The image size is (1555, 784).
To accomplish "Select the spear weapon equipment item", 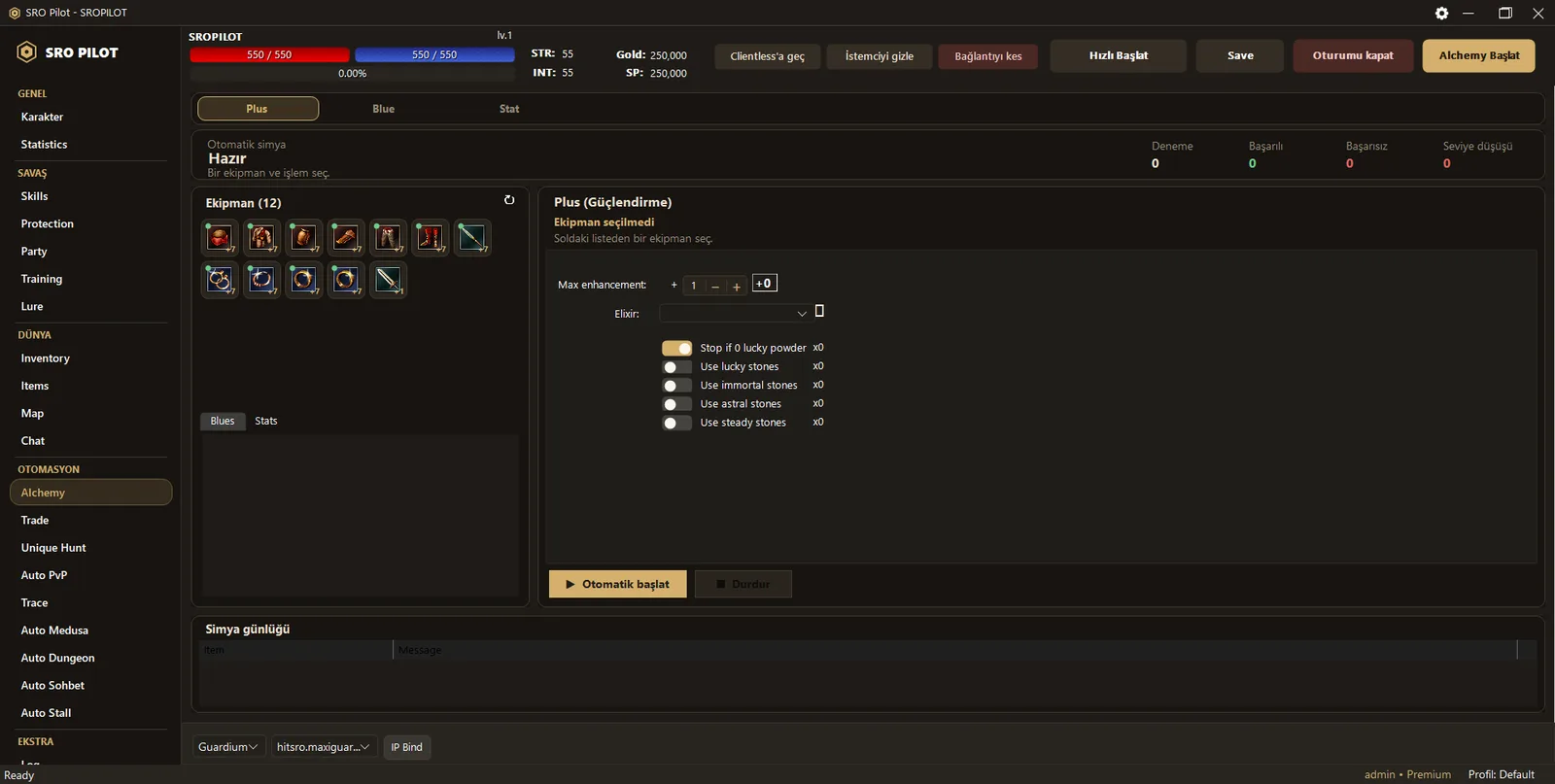I will pos(472,237).
